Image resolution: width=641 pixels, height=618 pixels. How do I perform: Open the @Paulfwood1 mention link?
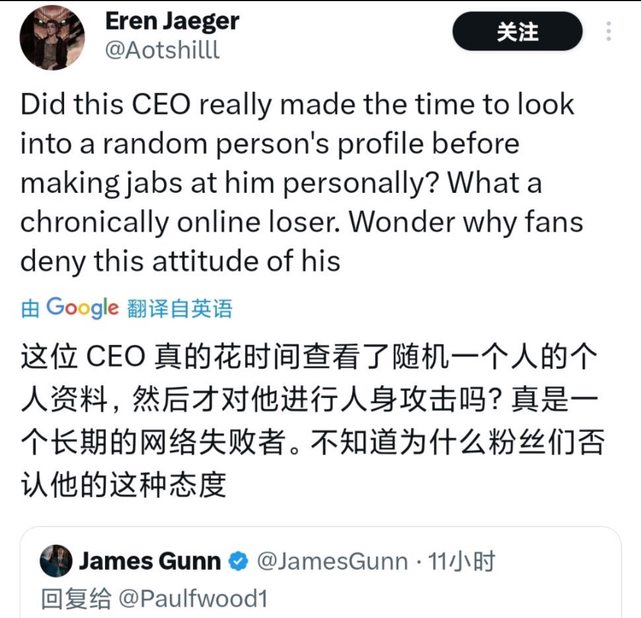tap(193, 599)
